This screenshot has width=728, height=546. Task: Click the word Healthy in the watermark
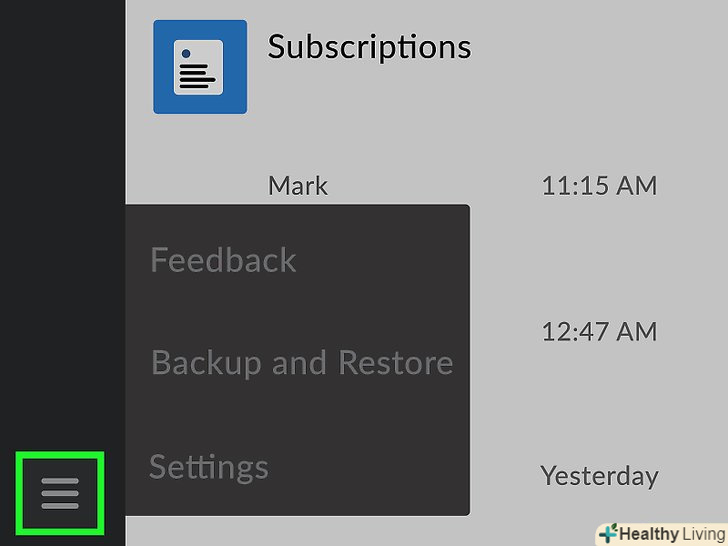pos(646,534)
